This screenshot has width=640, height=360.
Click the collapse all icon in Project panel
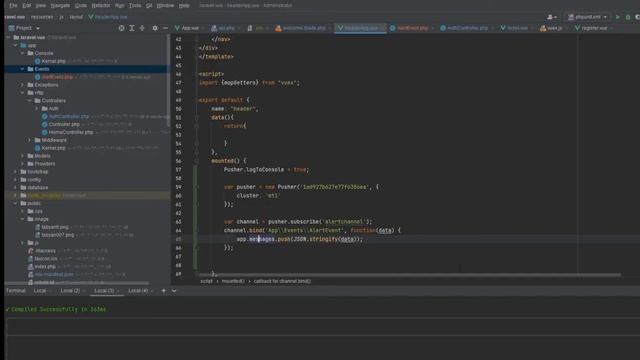pyautogui.click(x=142, y=28)
